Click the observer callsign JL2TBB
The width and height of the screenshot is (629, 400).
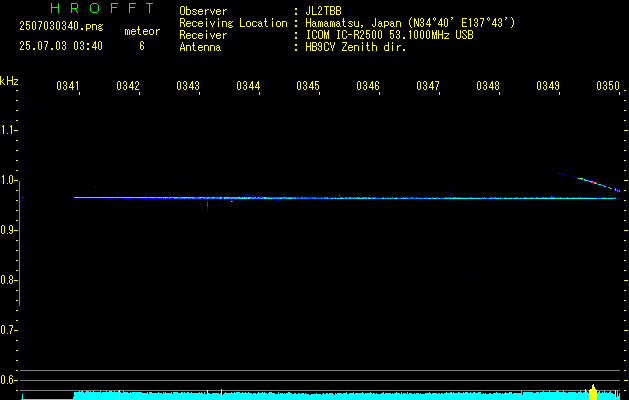323,11
